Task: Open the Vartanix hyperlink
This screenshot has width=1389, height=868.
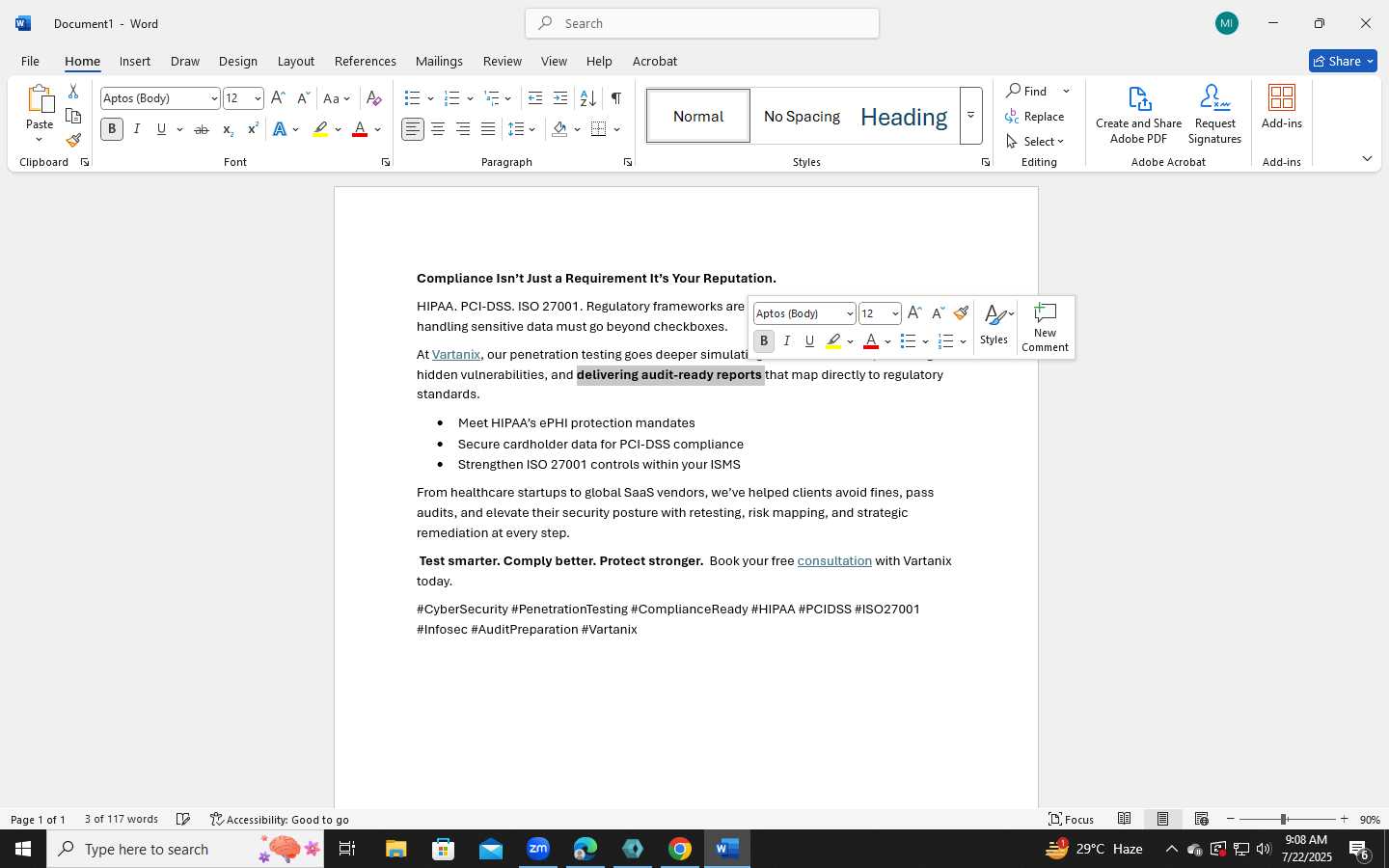Action: click(x=456, y=354)
